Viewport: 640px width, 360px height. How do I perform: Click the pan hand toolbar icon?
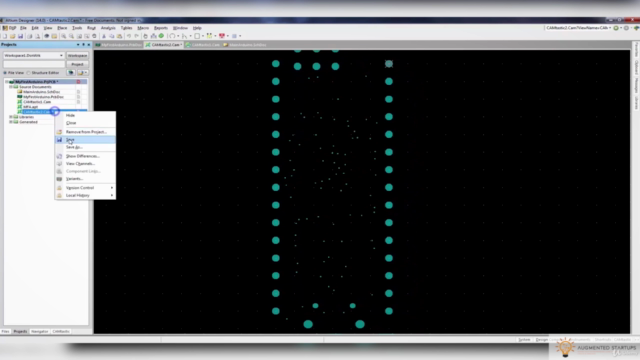pyautogui.click(x=145, y=36)
